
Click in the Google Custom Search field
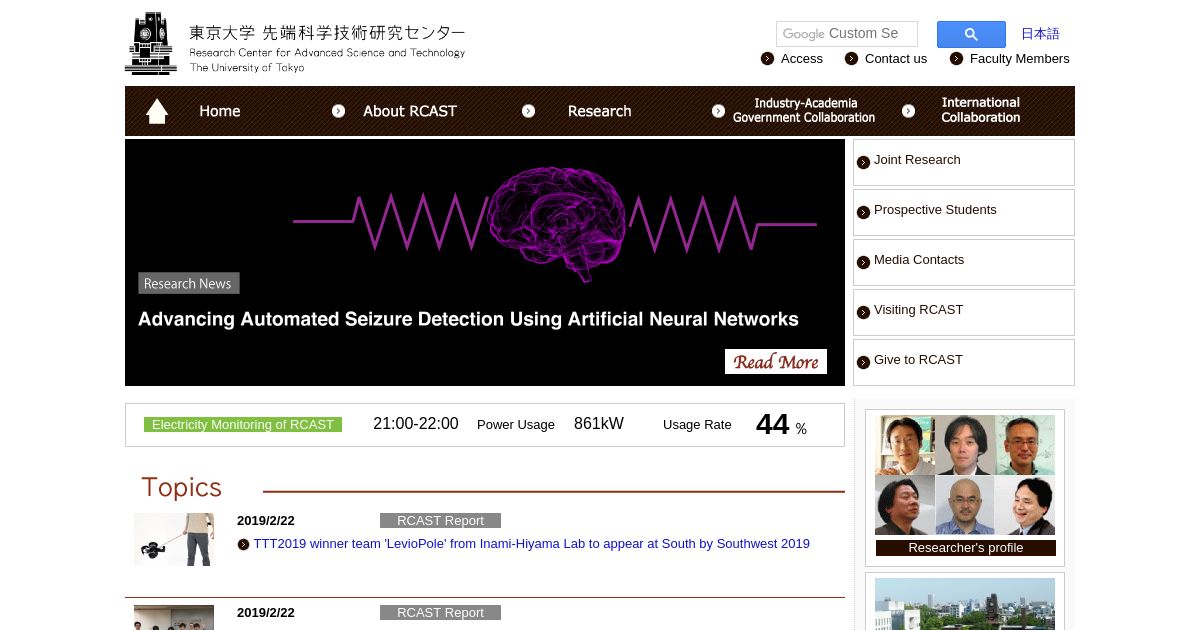[847, 34]
